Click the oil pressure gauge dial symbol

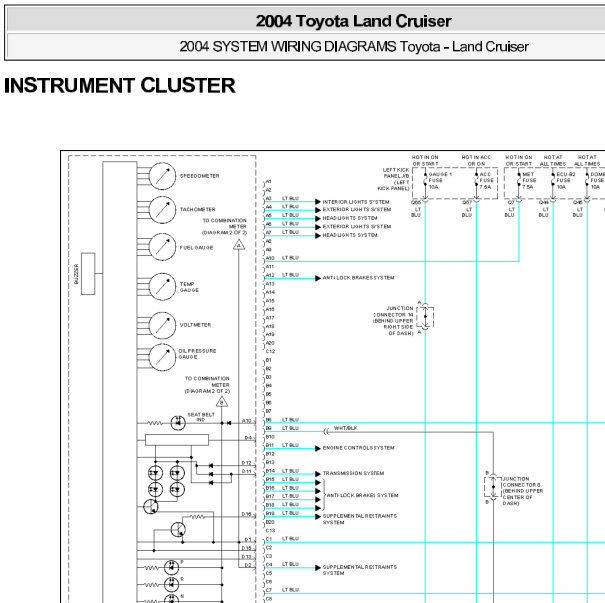click(162, 357)
